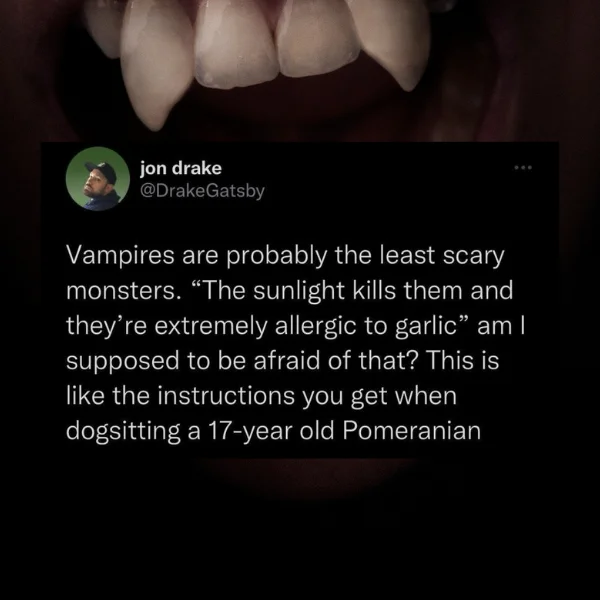
Task: Click the left central front tooth
Action: point(235,42)
